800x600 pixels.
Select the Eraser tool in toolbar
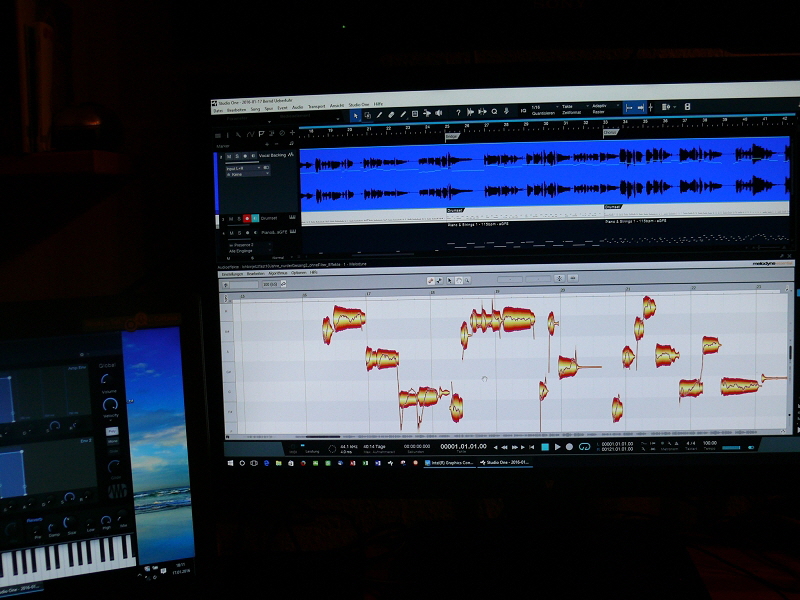391,115
